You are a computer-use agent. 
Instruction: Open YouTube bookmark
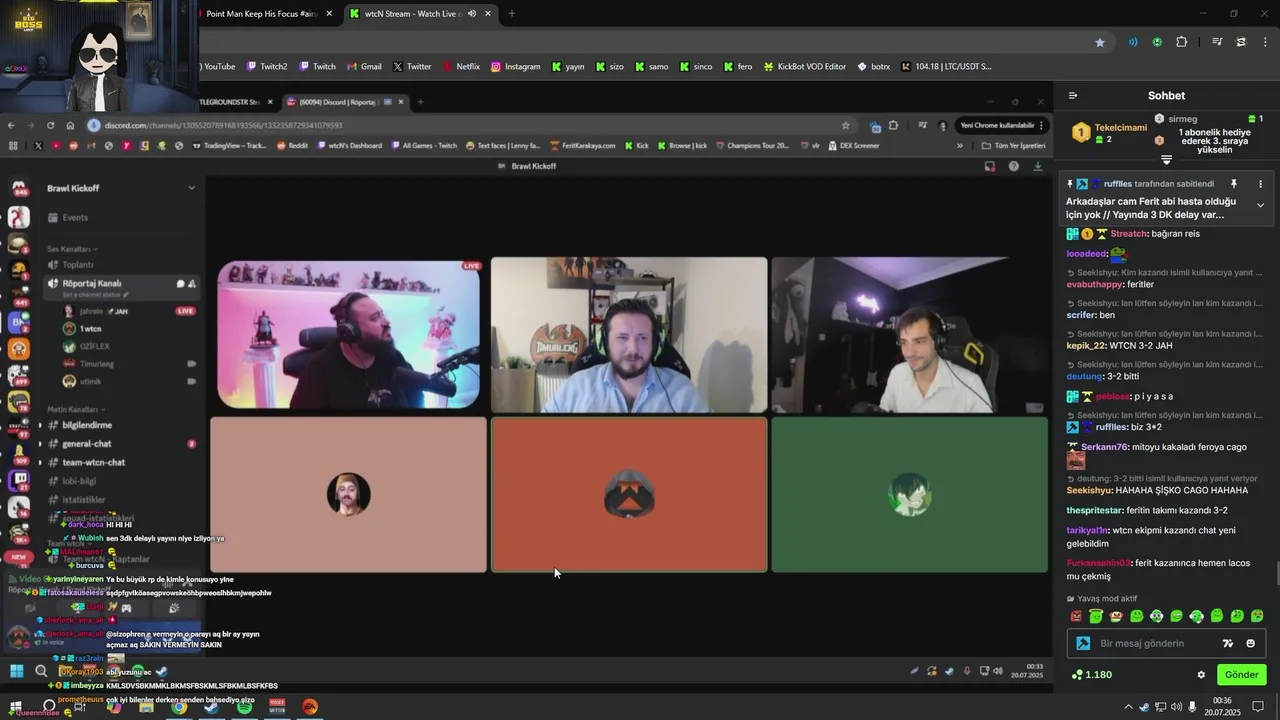(x=219, y=67)
